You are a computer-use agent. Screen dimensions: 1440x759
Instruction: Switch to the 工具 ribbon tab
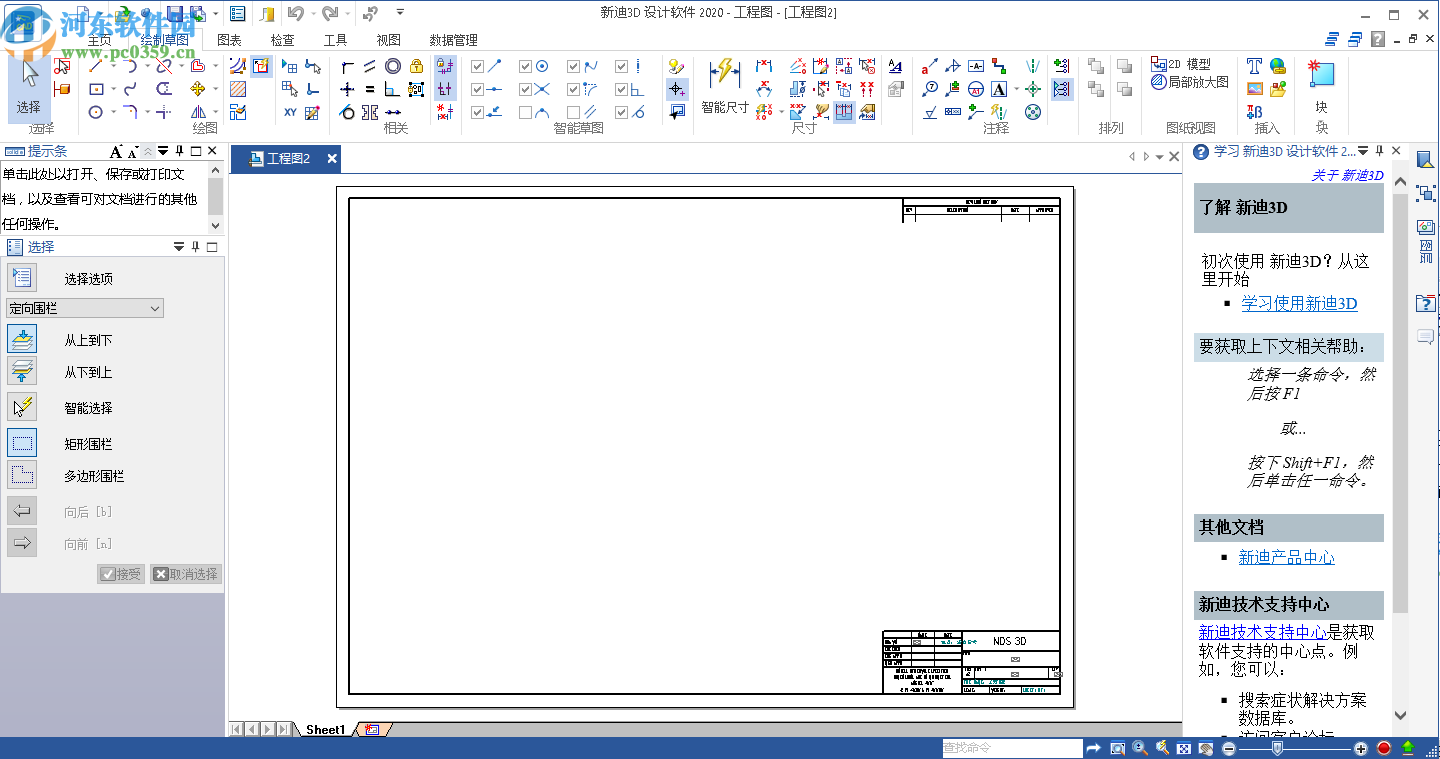[x=336, y=40]
